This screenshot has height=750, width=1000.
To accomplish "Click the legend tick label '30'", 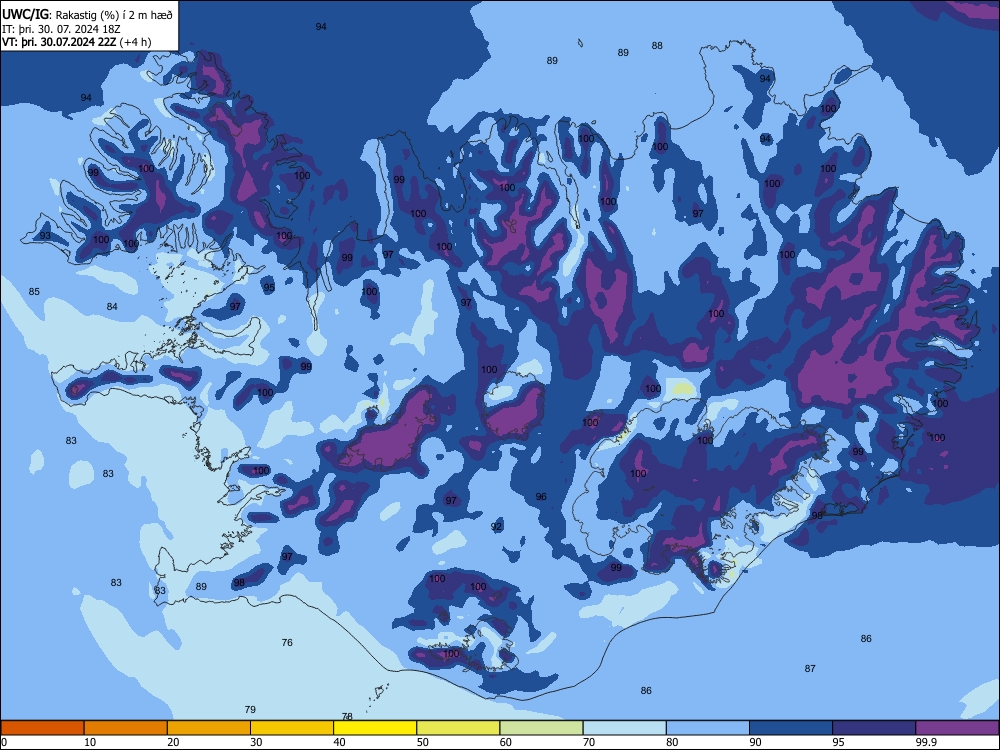I will click(256, 742).
